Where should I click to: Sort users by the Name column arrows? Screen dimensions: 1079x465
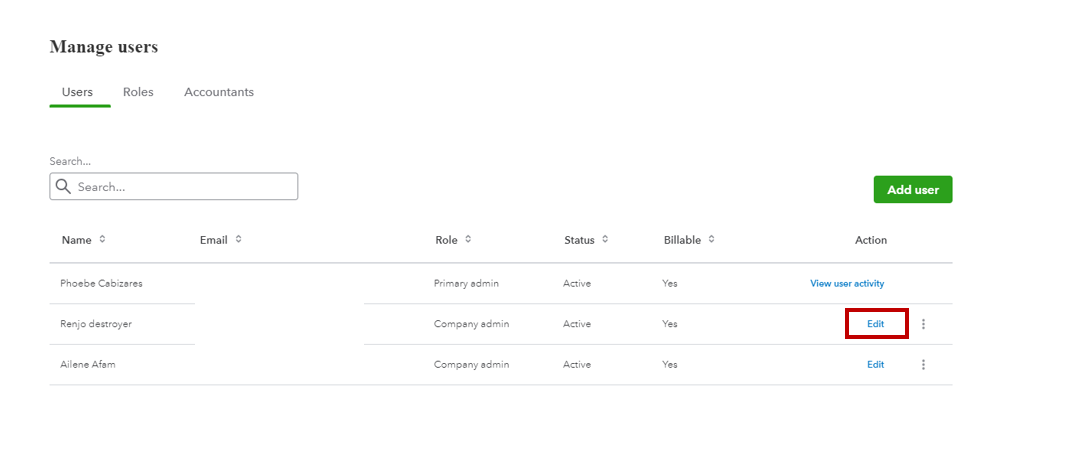102,240
